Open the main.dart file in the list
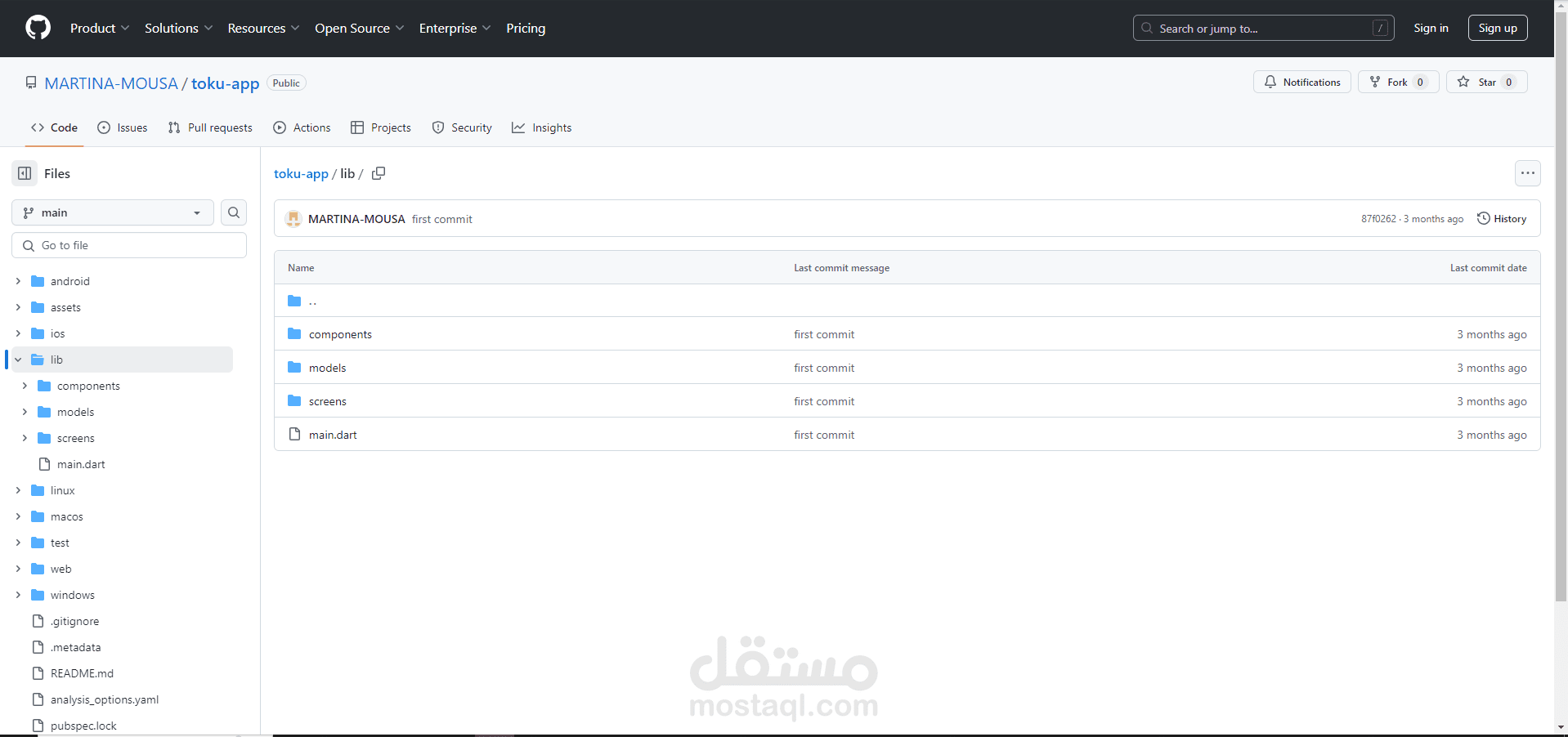The height and width of the screenshot is (737, 1568). coord(333,435)
